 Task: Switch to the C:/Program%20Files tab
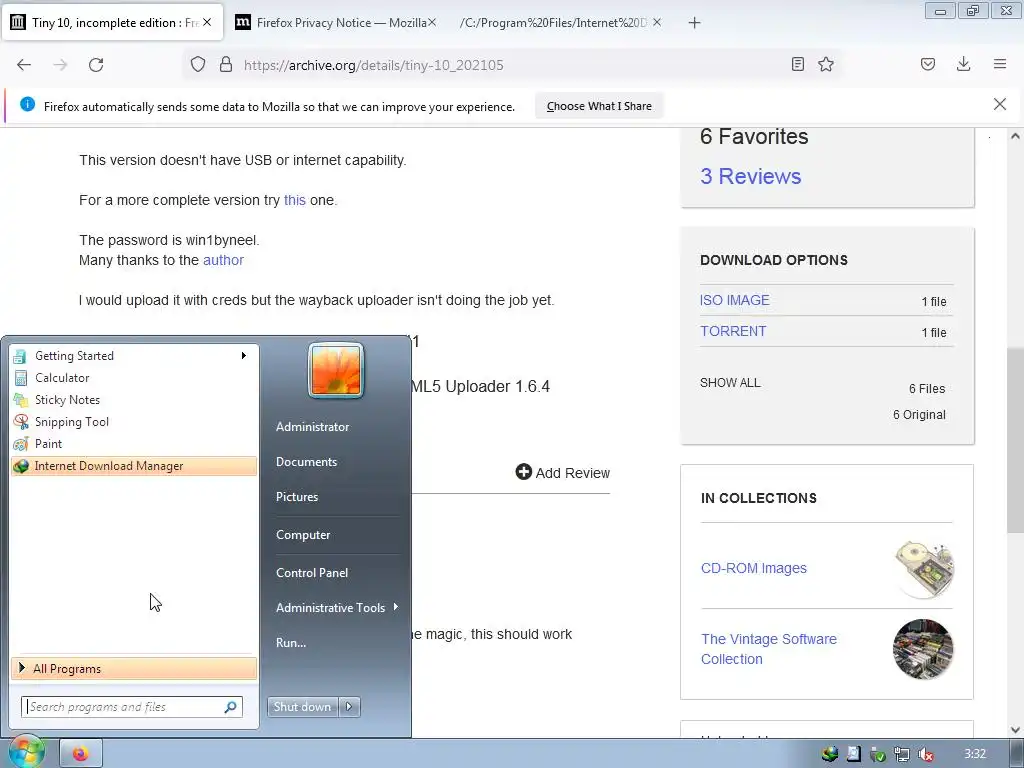[562, 23]
